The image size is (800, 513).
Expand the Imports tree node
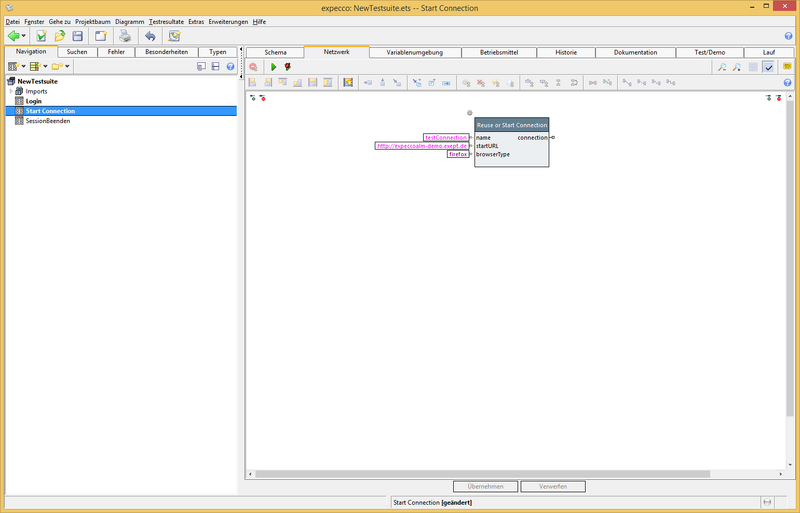point(10,91)
